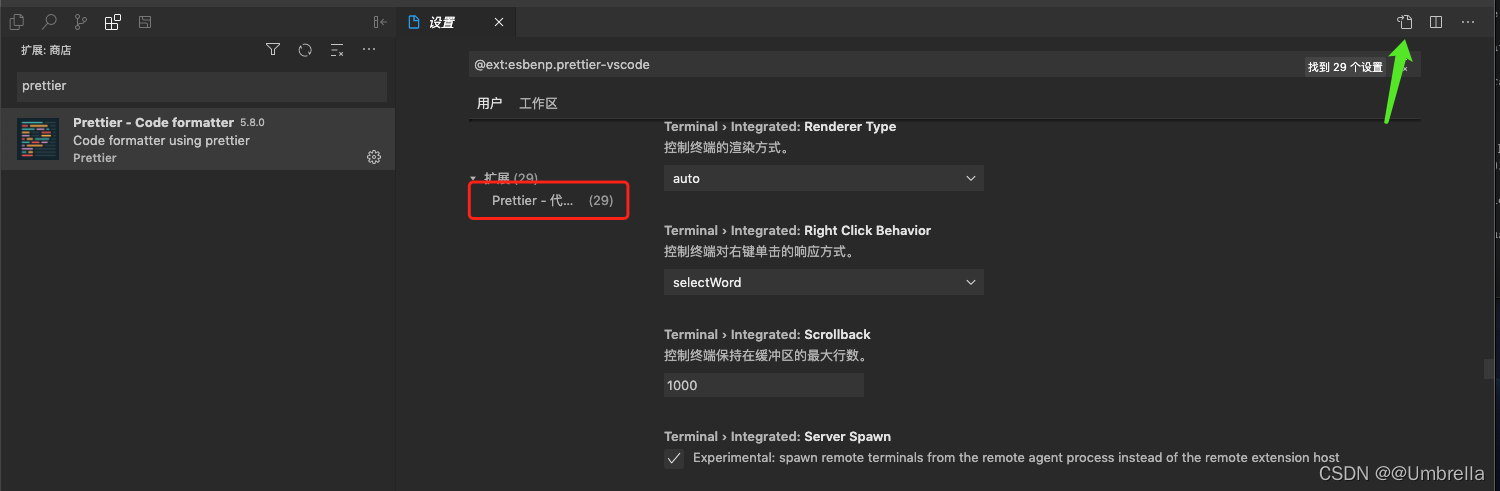1500x491 pixels.
Task: Open extensions panel more actions menu
Action: coord(369,50)
